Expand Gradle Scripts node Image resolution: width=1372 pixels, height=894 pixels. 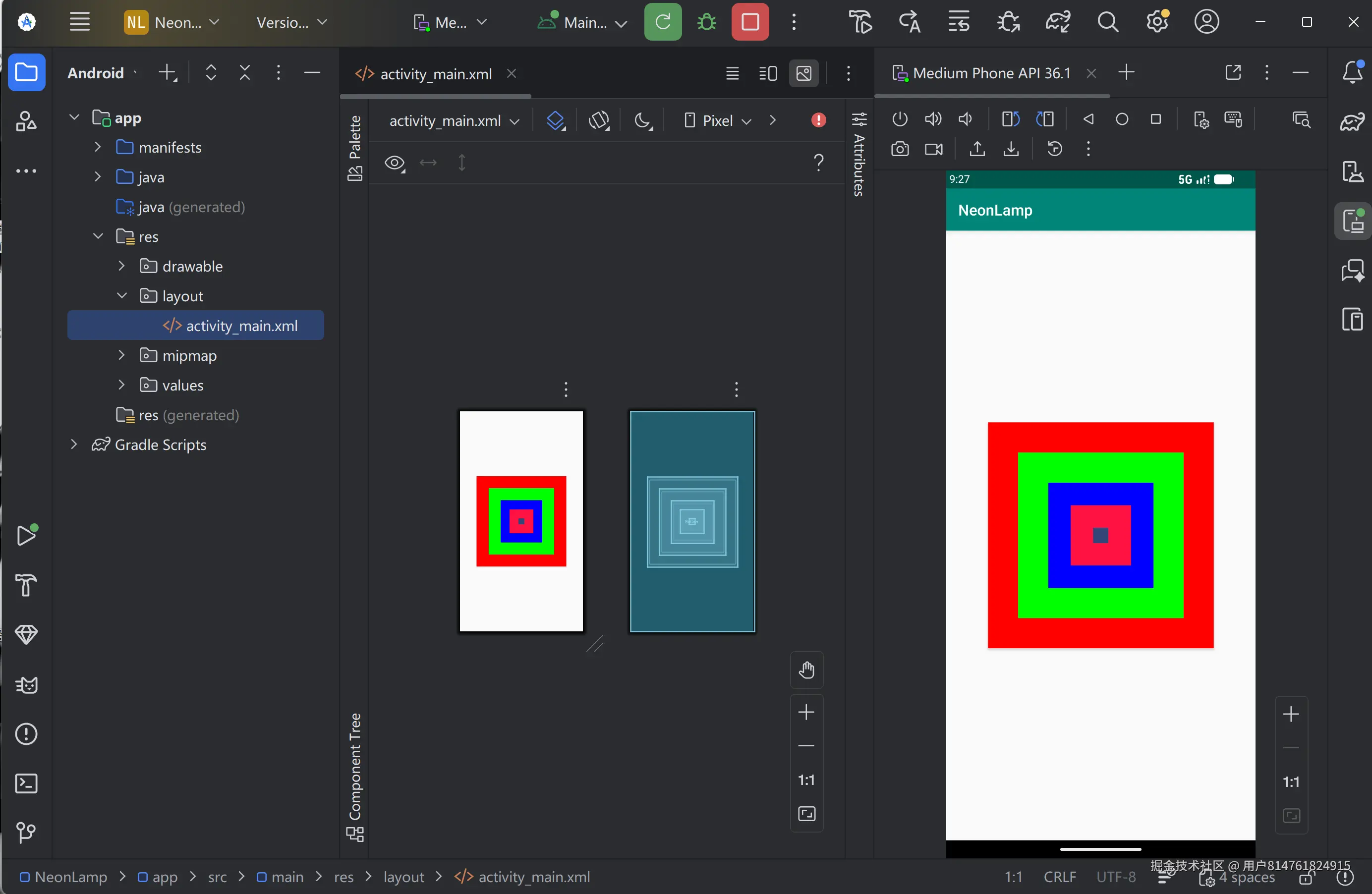click(x=74, y=445)
